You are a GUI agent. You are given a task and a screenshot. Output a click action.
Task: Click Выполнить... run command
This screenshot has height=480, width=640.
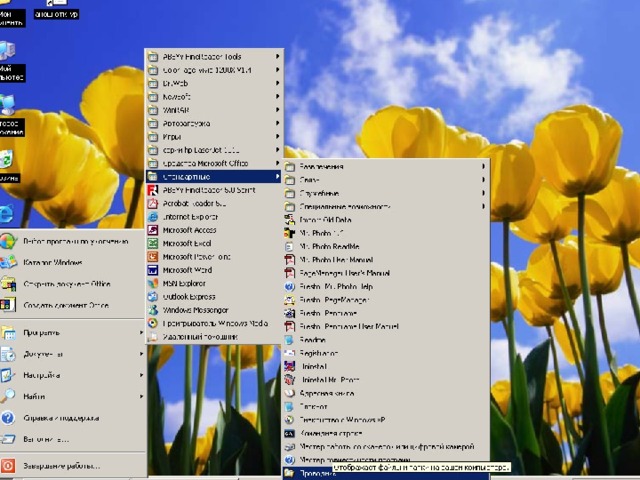[73, 439]
